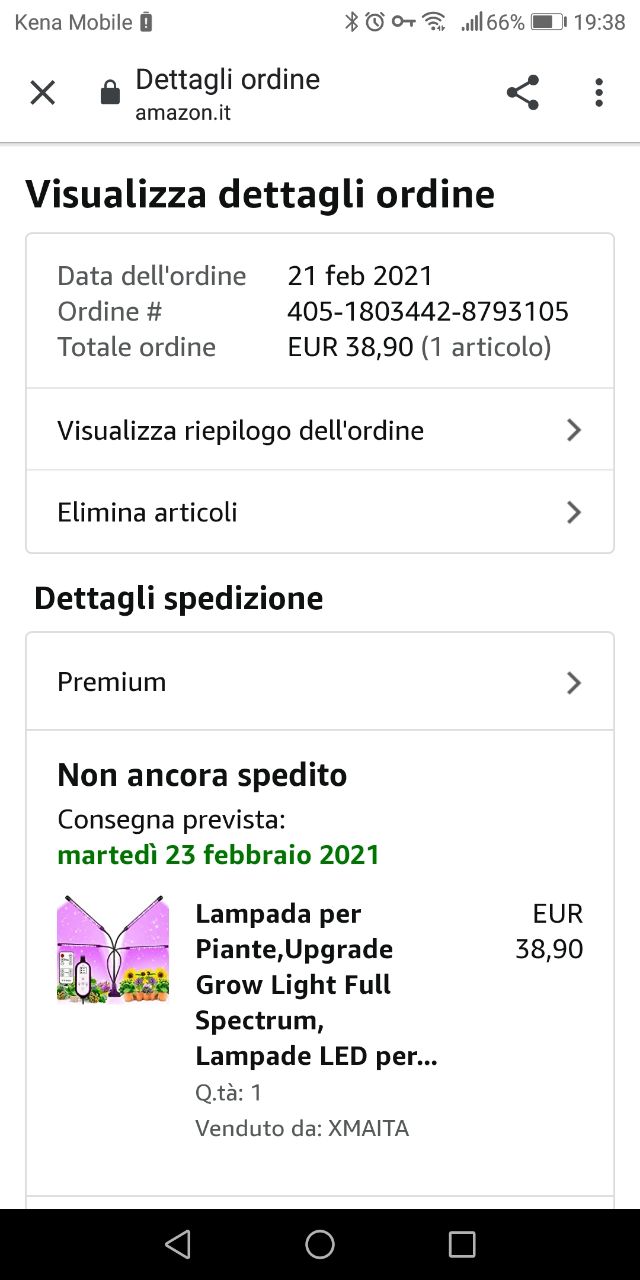Tap the Android home circle button
Image resolution: width=640 pixels, height=1280 pixels.
[320, 1243]
